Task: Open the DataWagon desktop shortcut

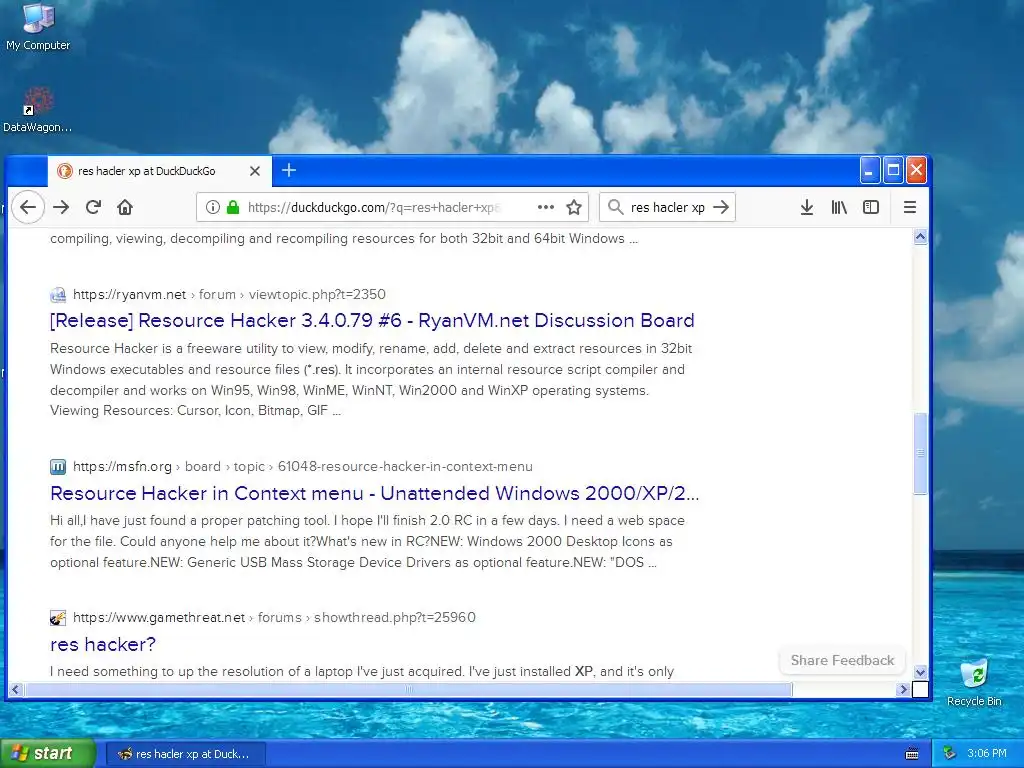Action: coord(37,110)
